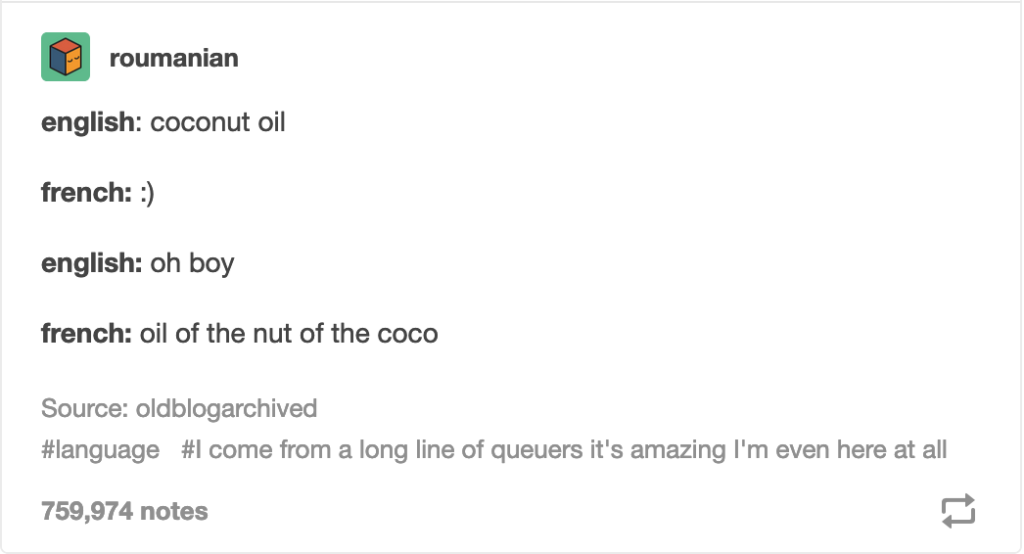Screen dimensions: 1024x554
Task: Click the bold 'french:' before 'oil of'
Action: click(x=86, y=333)
